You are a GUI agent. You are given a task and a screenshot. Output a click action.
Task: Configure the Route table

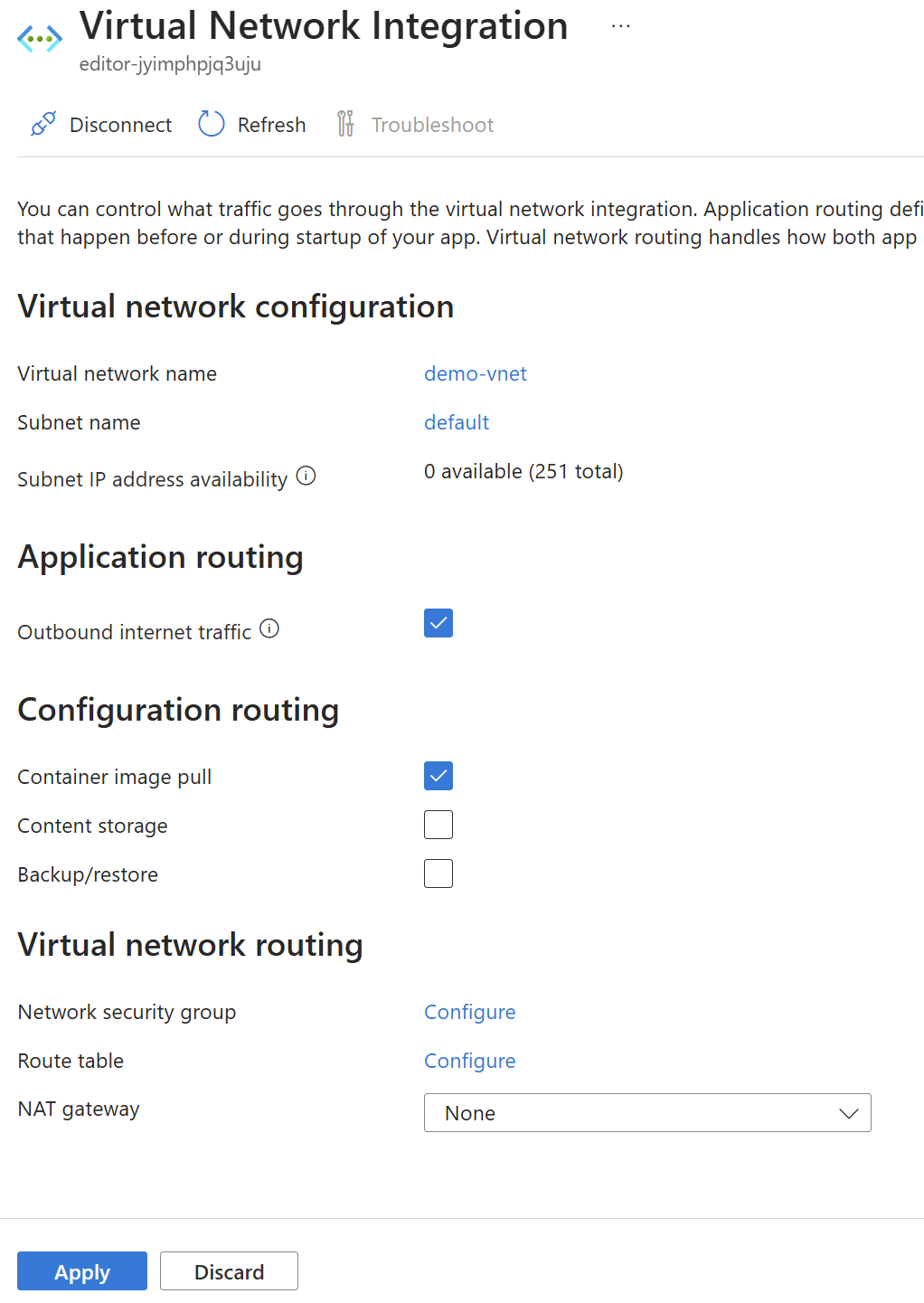coord(470,1061)
